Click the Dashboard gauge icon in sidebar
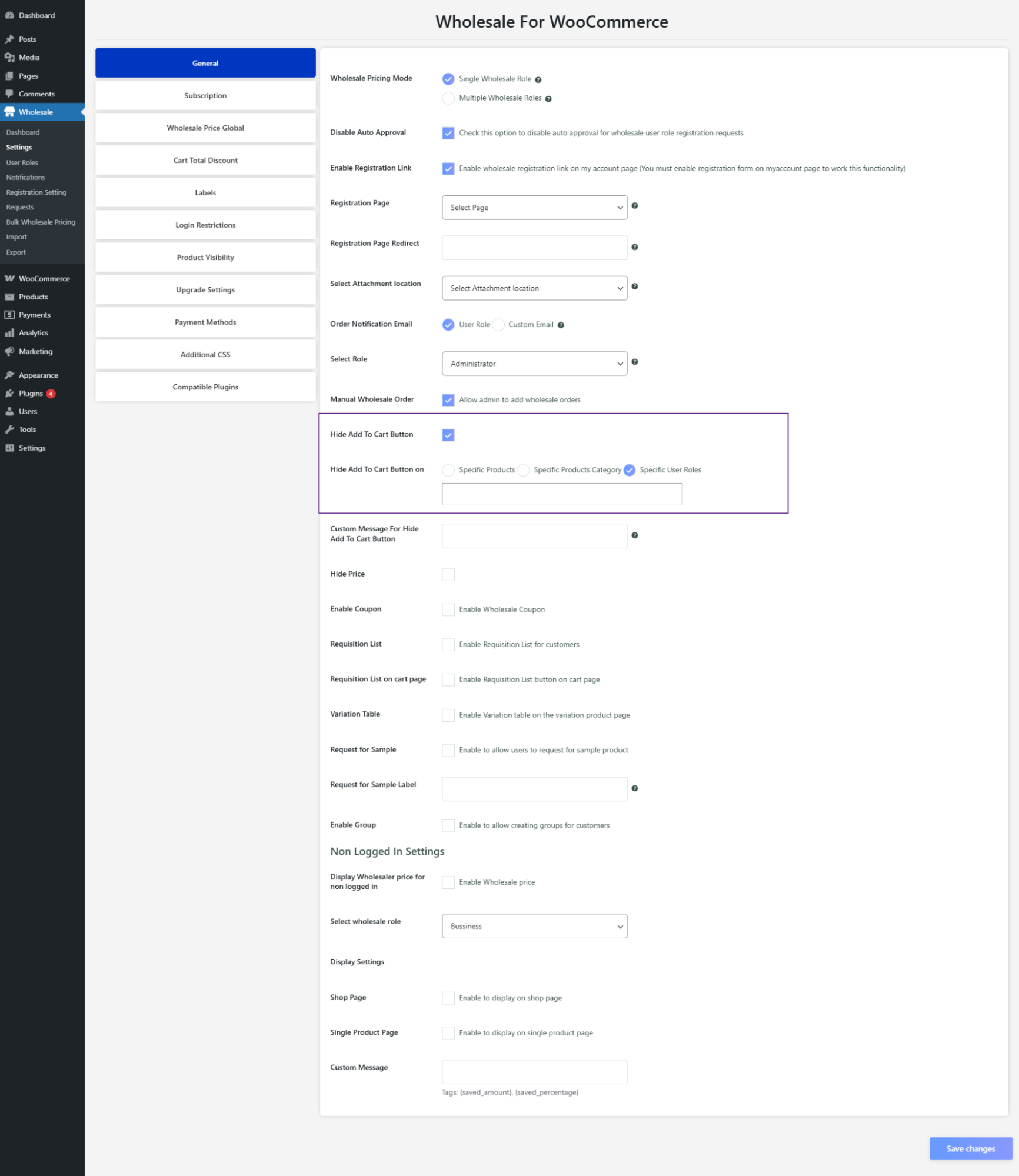The image size is (1019, 1176). click(9, 15)
